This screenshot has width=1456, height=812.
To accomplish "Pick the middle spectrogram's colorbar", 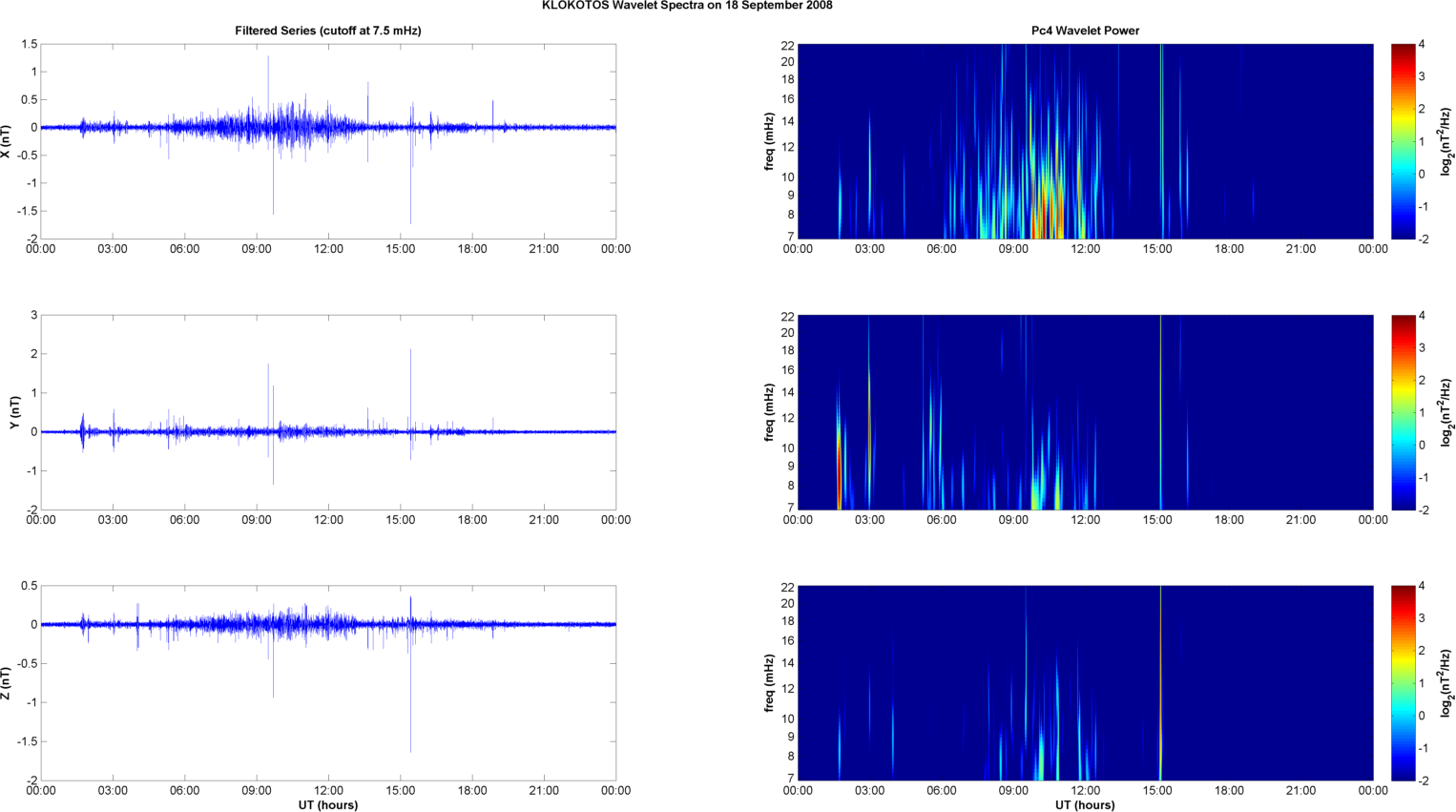I will point(1403,412).
